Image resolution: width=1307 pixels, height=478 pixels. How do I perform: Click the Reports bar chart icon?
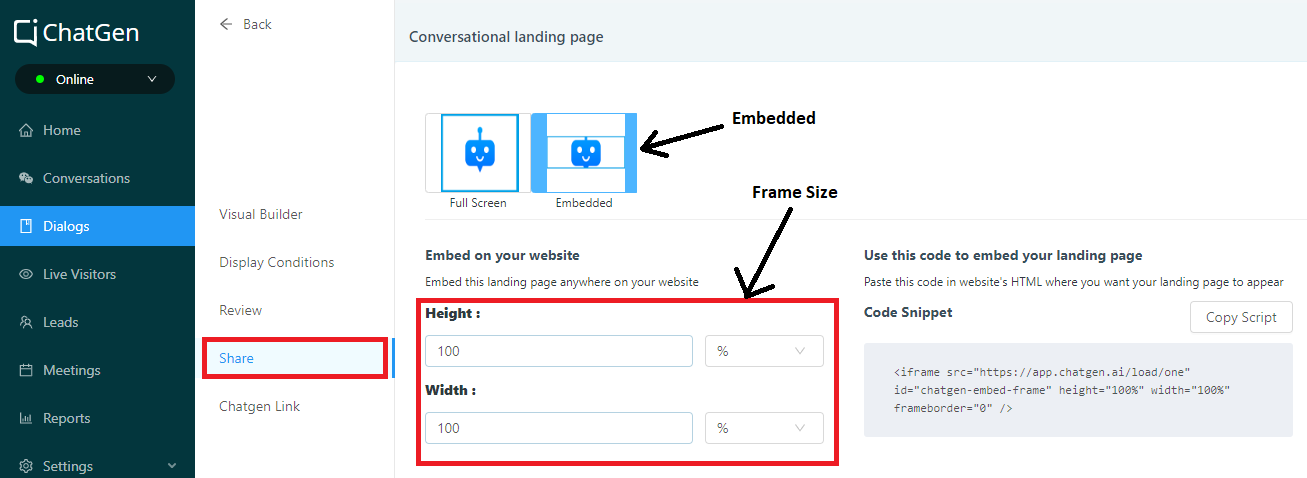click(26, 419)
